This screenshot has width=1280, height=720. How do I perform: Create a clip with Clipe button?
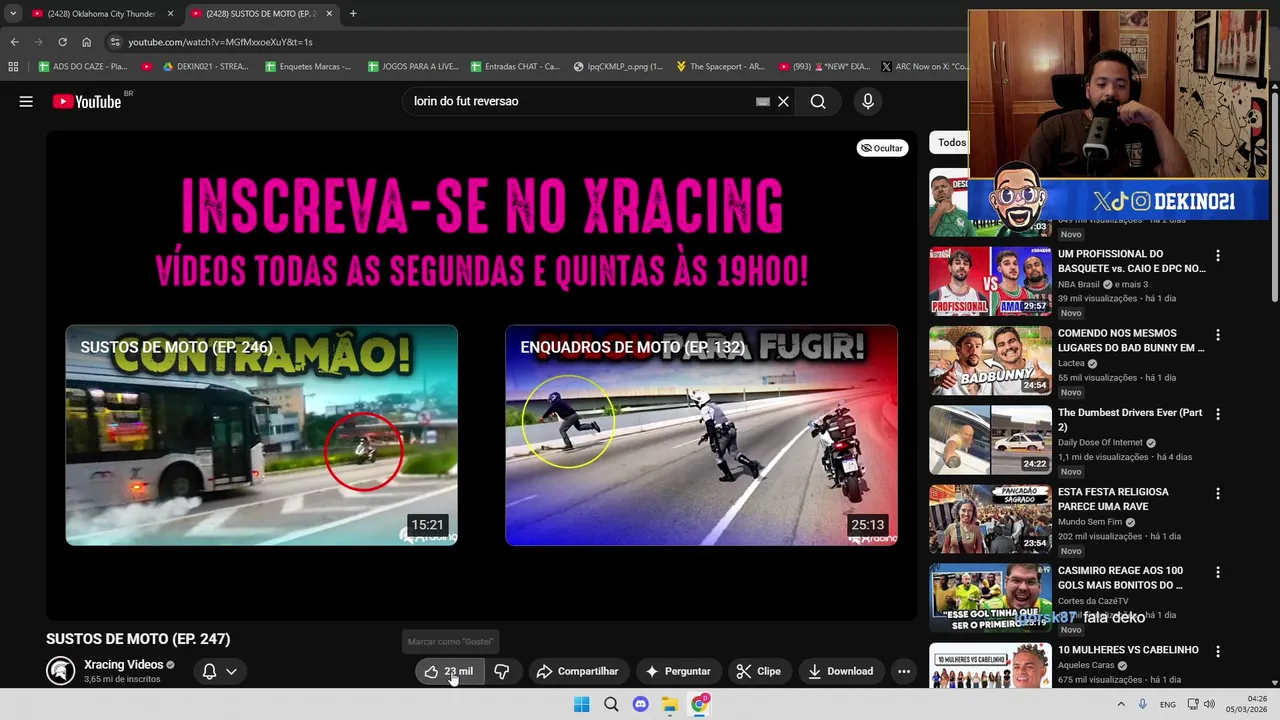tap(759, 671)
